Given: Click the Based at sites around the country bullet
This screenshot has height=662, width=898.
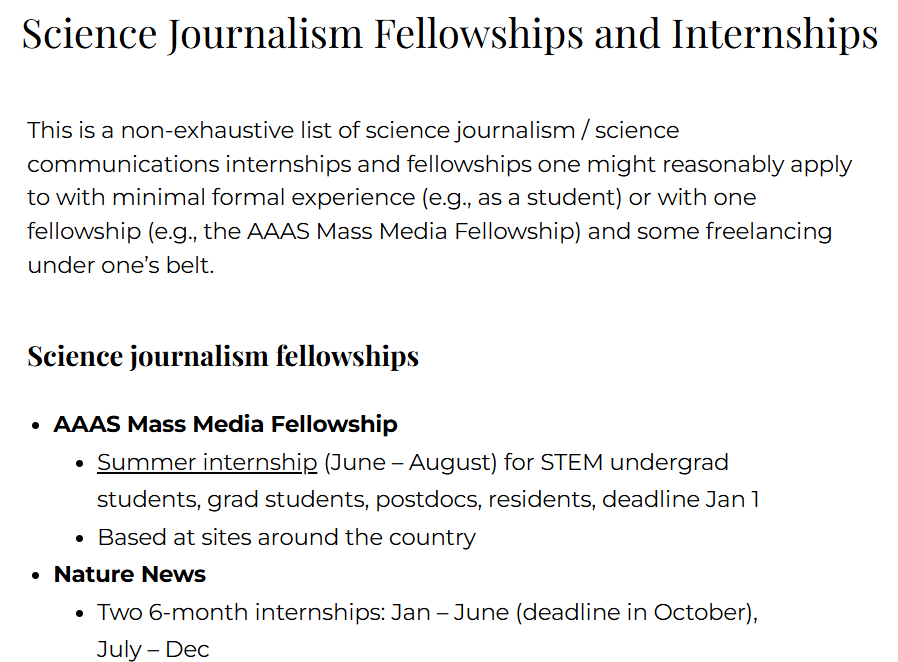Looking at the screenshot, I should (286, 537).
